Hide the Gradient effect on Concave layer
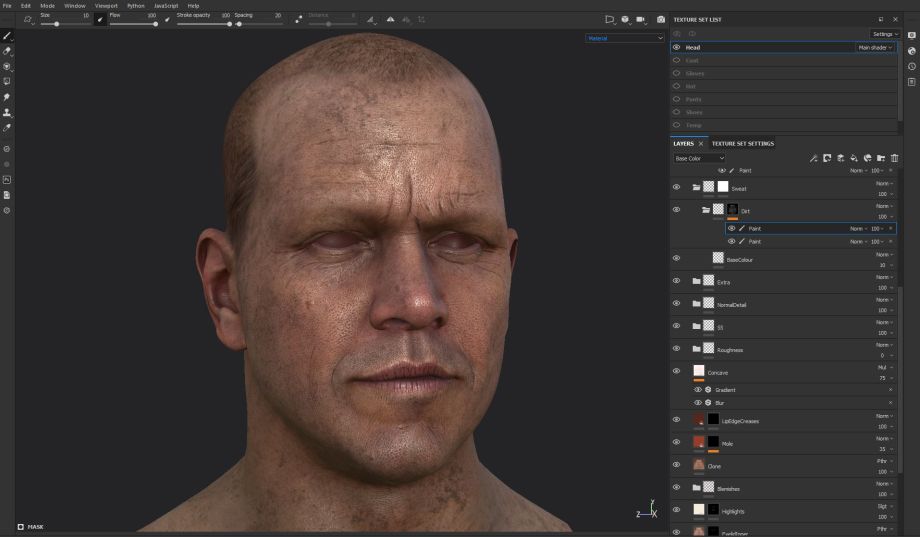 (698, 389)
